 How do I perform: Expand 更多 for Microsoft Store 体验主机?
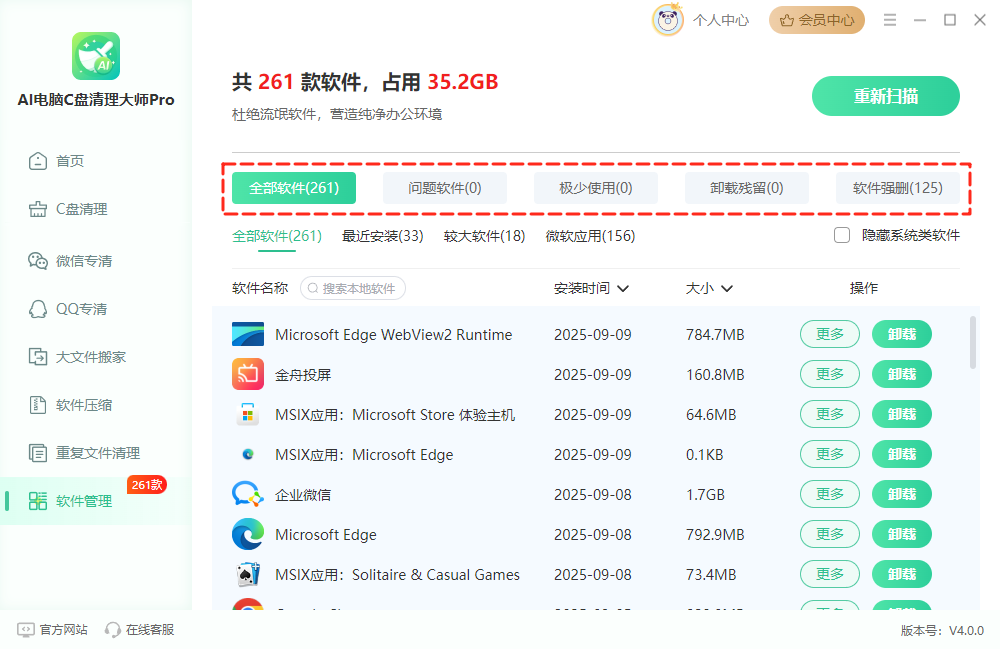pyautogui.click(x=830, y=414)
